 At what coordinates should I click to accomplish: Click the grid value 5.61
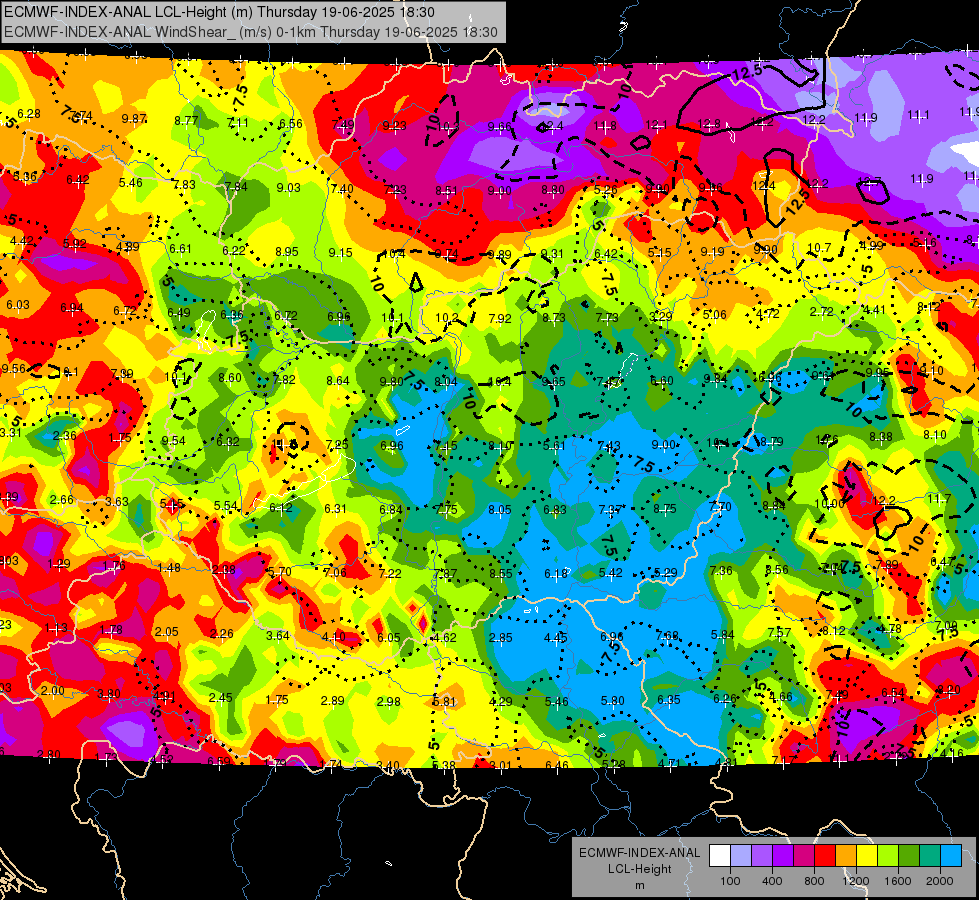coord(554,446)
